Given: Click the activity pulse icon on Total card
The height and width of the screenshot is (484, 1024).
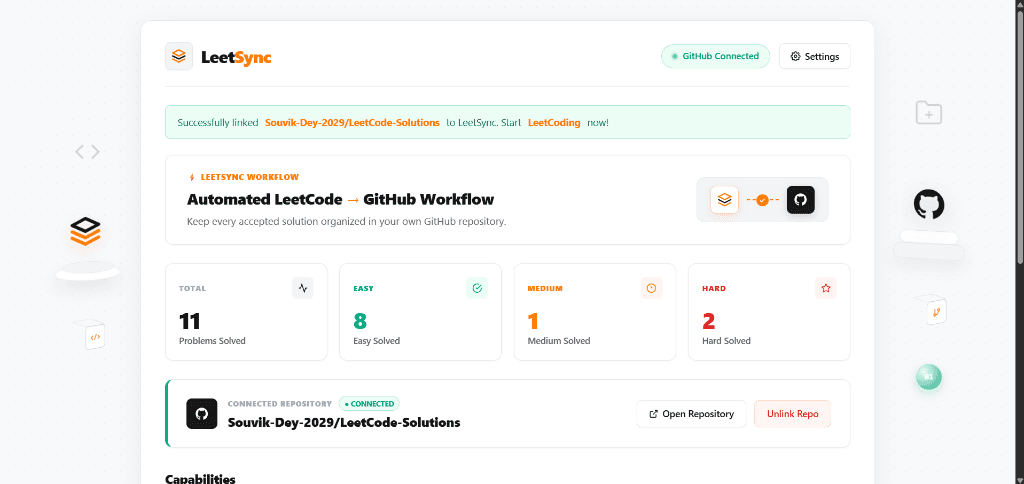Looking at the screenshot, I should click(302, 287).
